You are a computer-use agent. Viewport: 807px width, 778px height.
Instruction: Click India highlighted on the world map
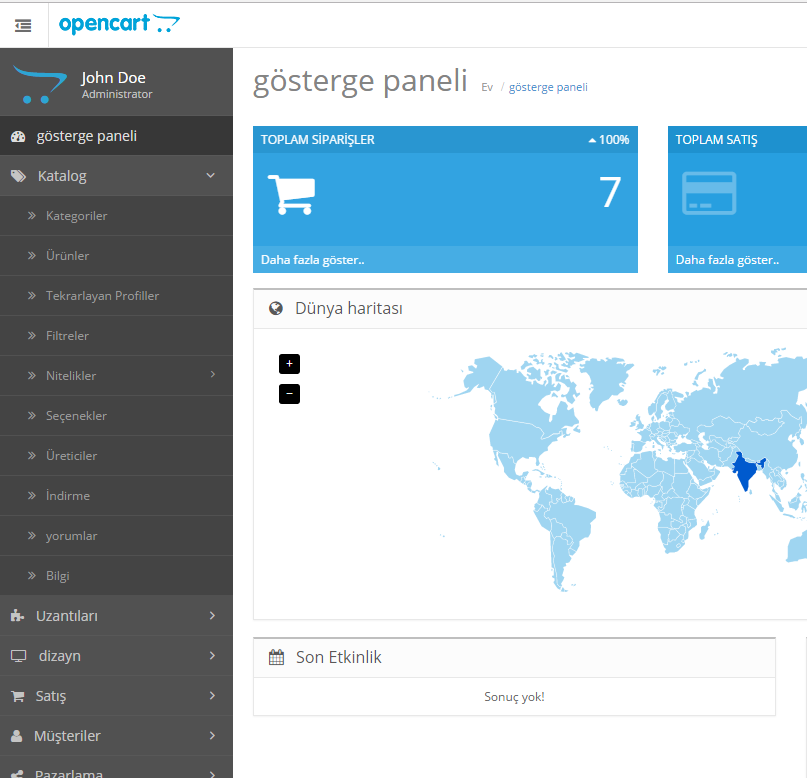coord(745,469)
